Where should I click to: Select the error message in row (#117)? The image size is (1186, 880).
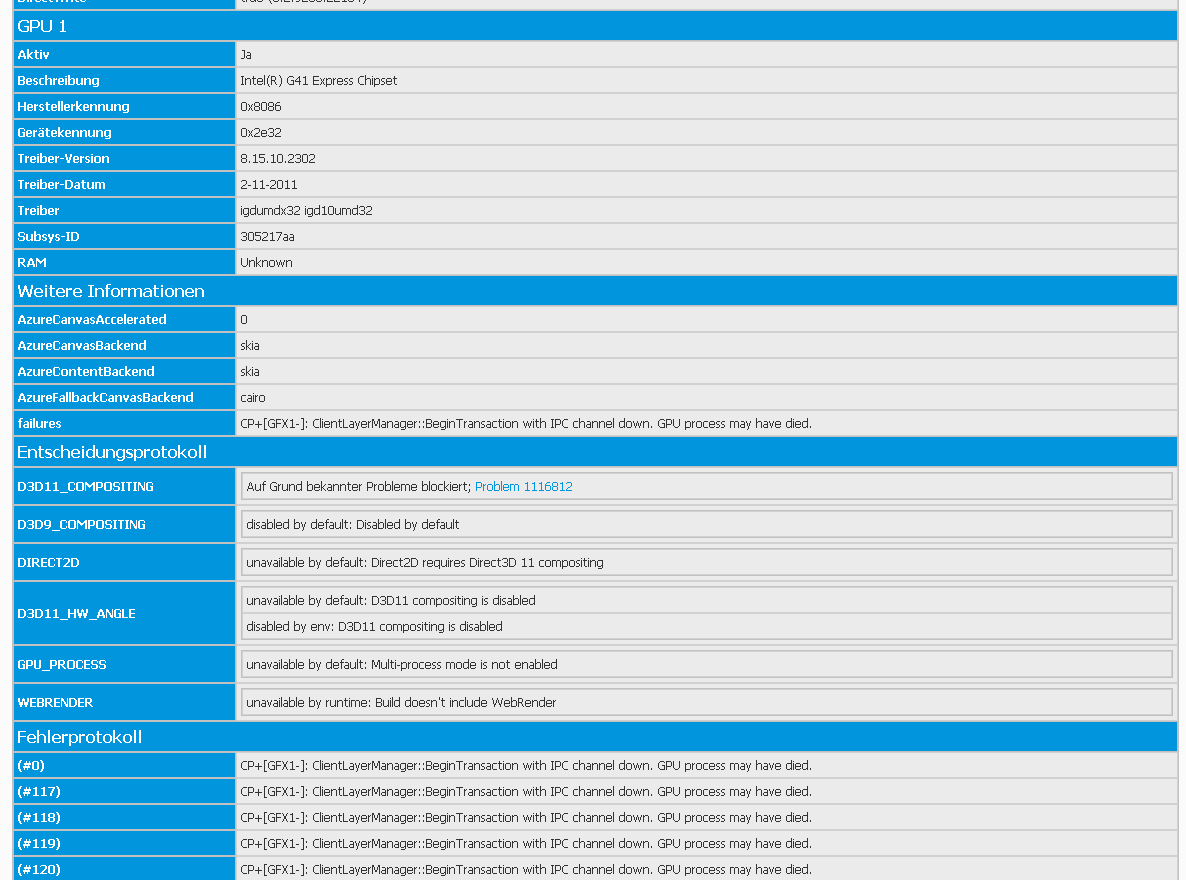526,791
